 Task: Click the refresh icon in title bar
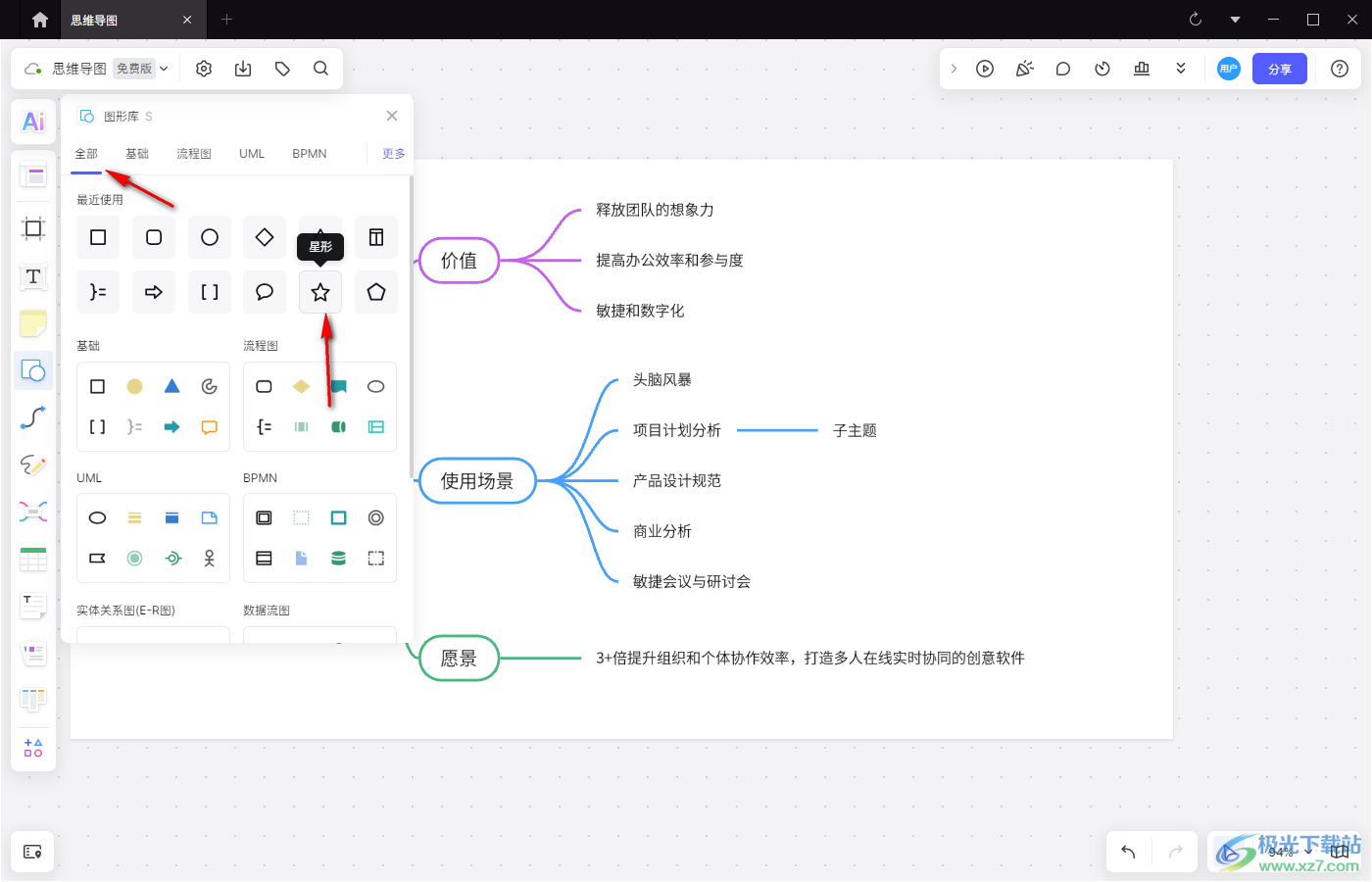pos(1196,20)
